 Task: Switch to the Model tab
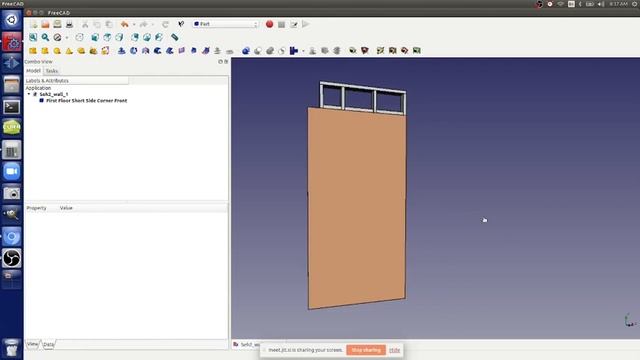(x=33, y=71)
